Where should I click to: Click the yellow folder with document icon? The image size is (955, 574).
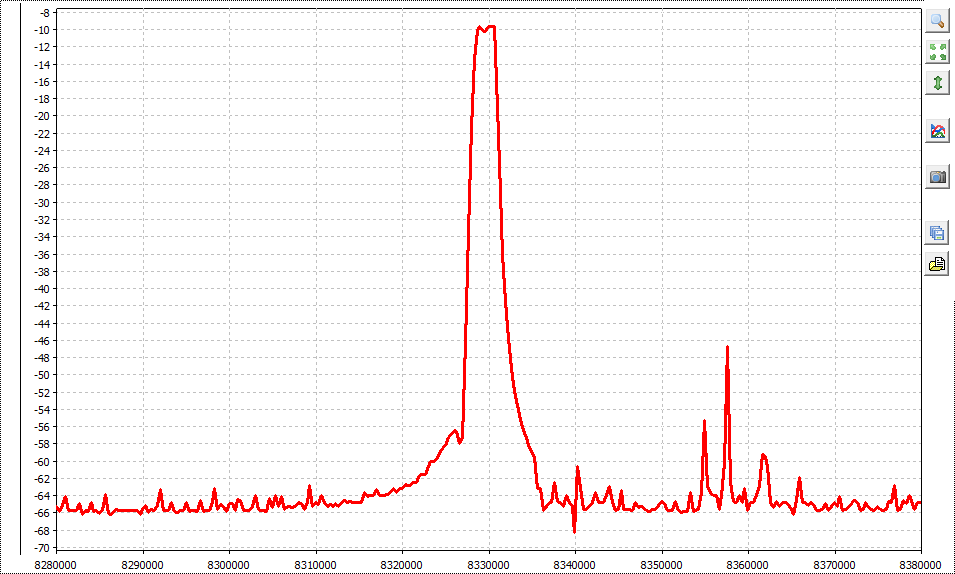937,264
